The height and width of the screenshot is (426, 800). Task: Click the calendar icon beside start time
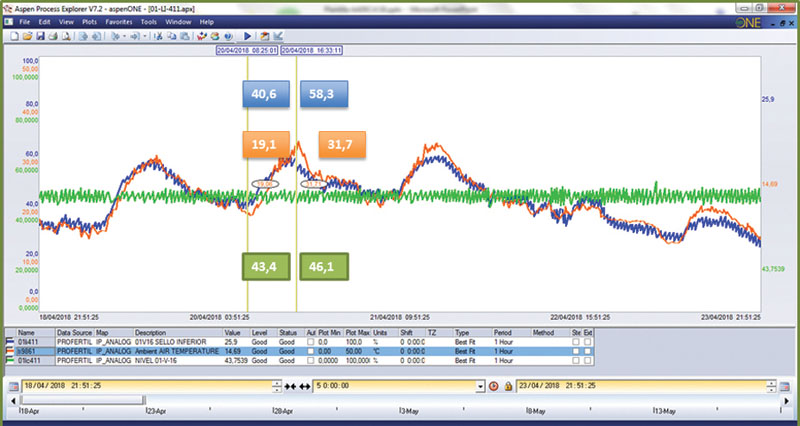[14, 387]
